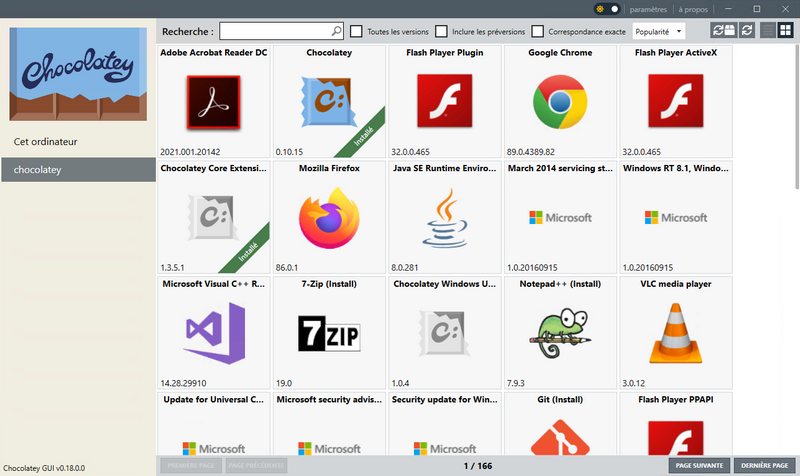This screenshot has width=800, height=476.
Task: Open the Popularité sort dropdown
Action: point(659,31)
